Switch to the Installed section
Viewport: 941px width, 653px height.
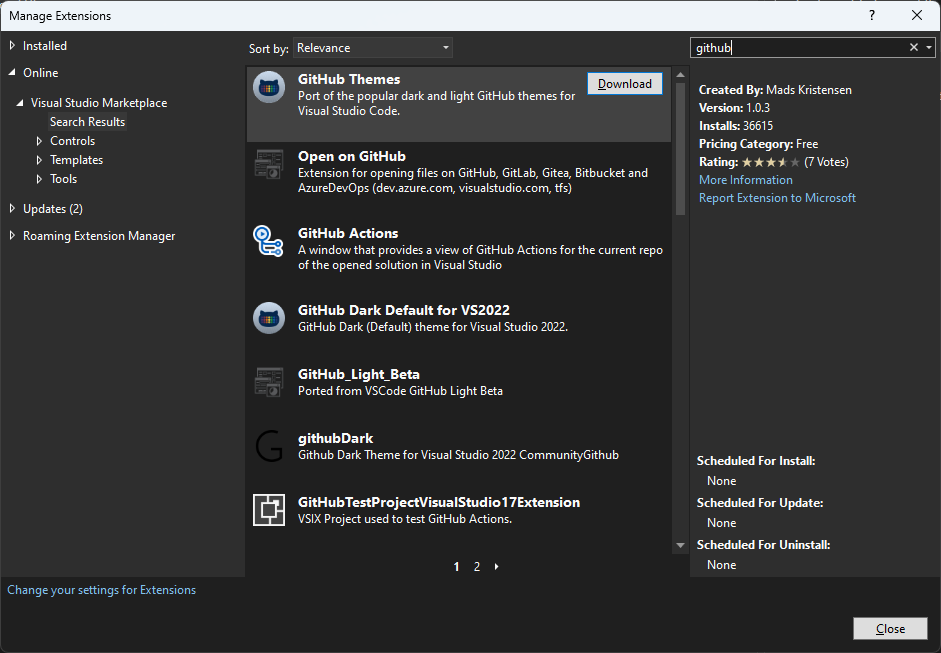(x=44, y=45)
